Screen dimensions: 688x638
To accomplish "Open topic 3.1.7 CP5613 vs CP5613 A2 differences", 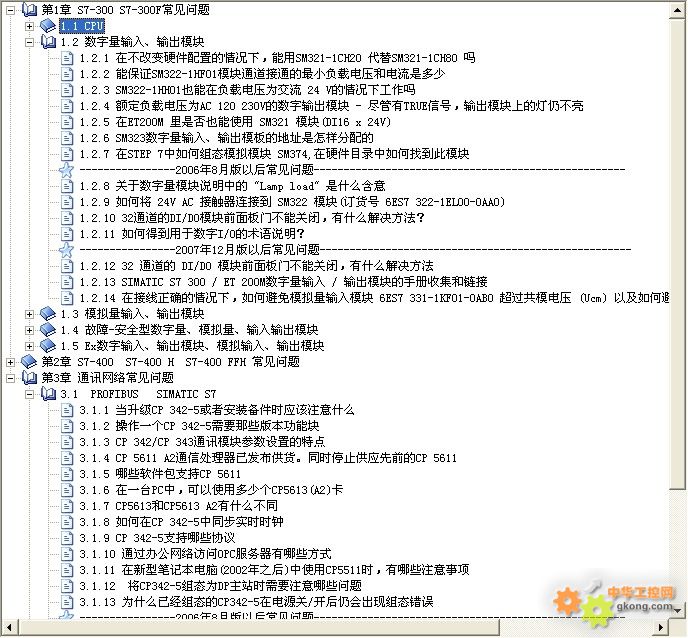I will tap(178, 506).
